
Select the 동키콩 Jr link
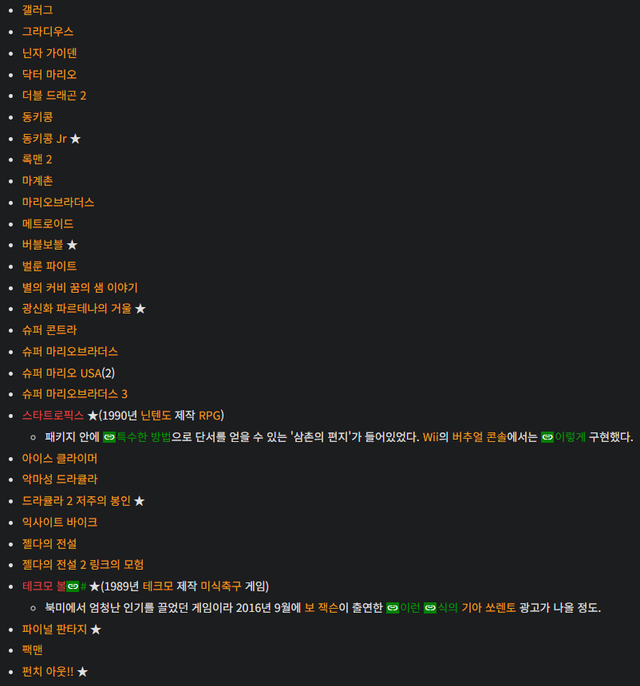44,138
